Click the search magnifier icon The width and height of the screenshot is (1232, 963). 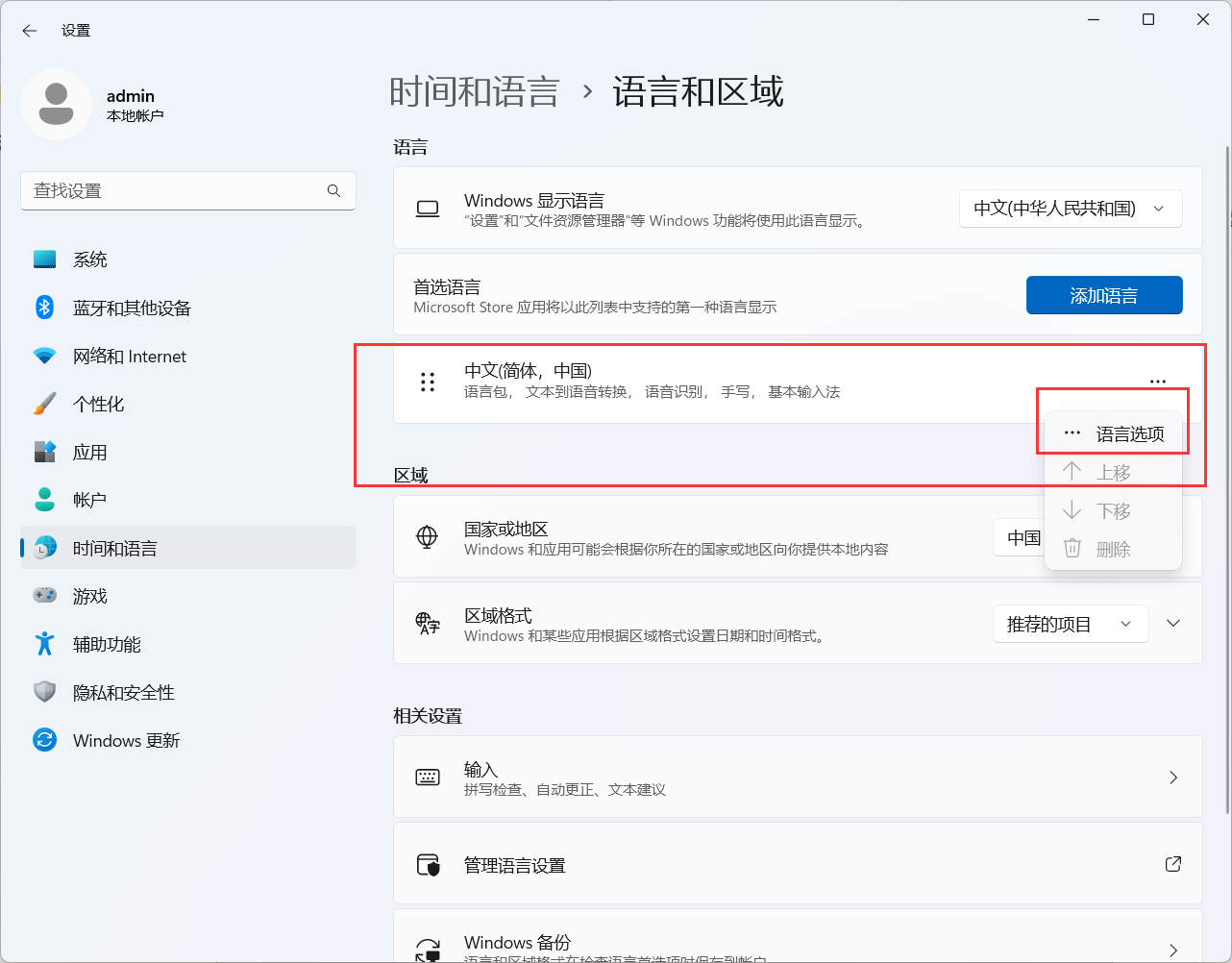pyautogui.click(x=333, y=190)
